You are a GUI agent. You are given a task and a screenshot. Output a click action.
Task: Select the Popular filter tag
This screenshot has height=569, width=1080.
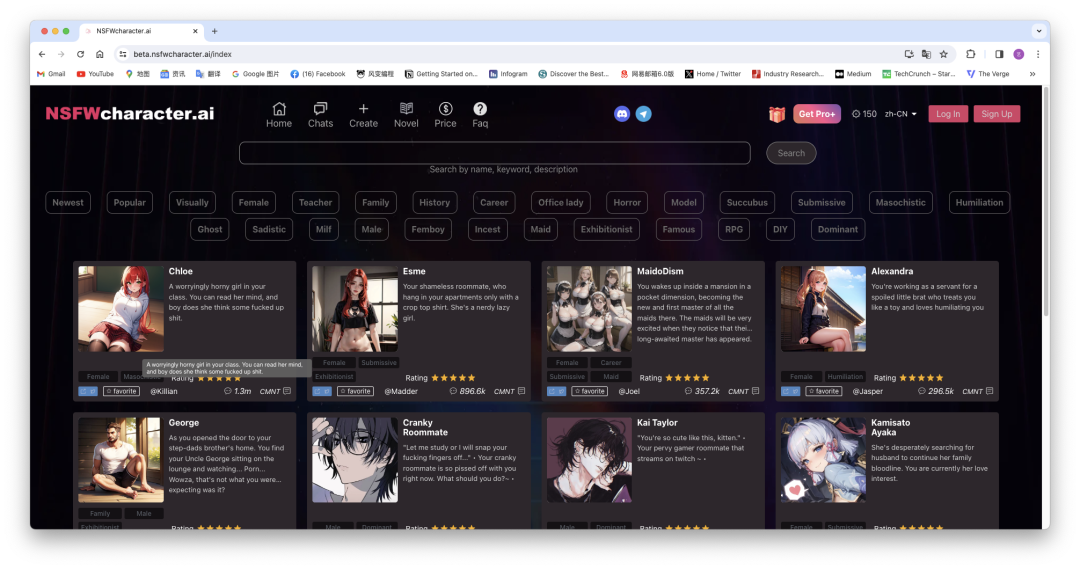point(129,203)
